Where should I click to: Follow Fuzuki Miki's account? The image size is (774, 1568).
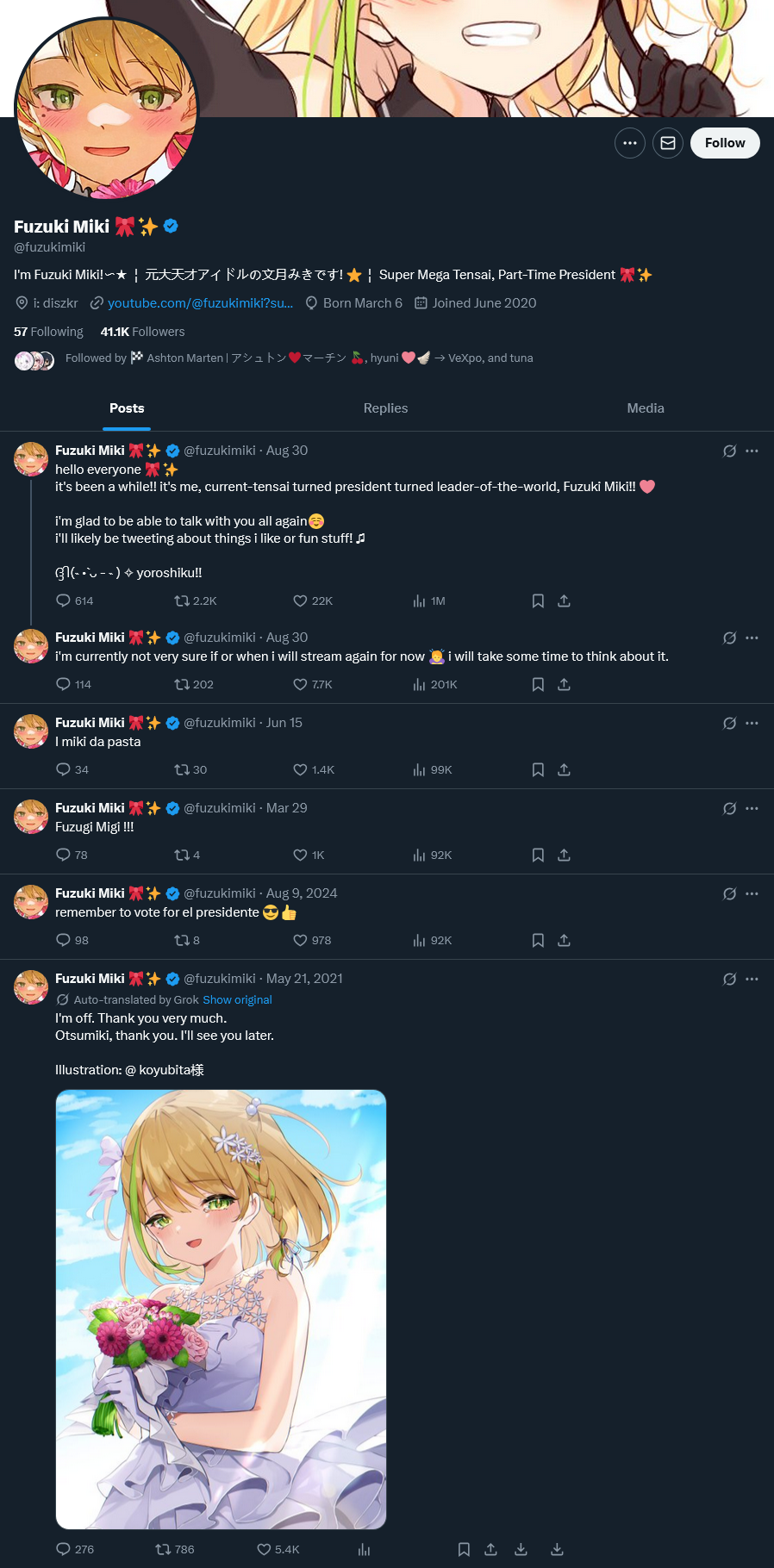coord(725,143)
